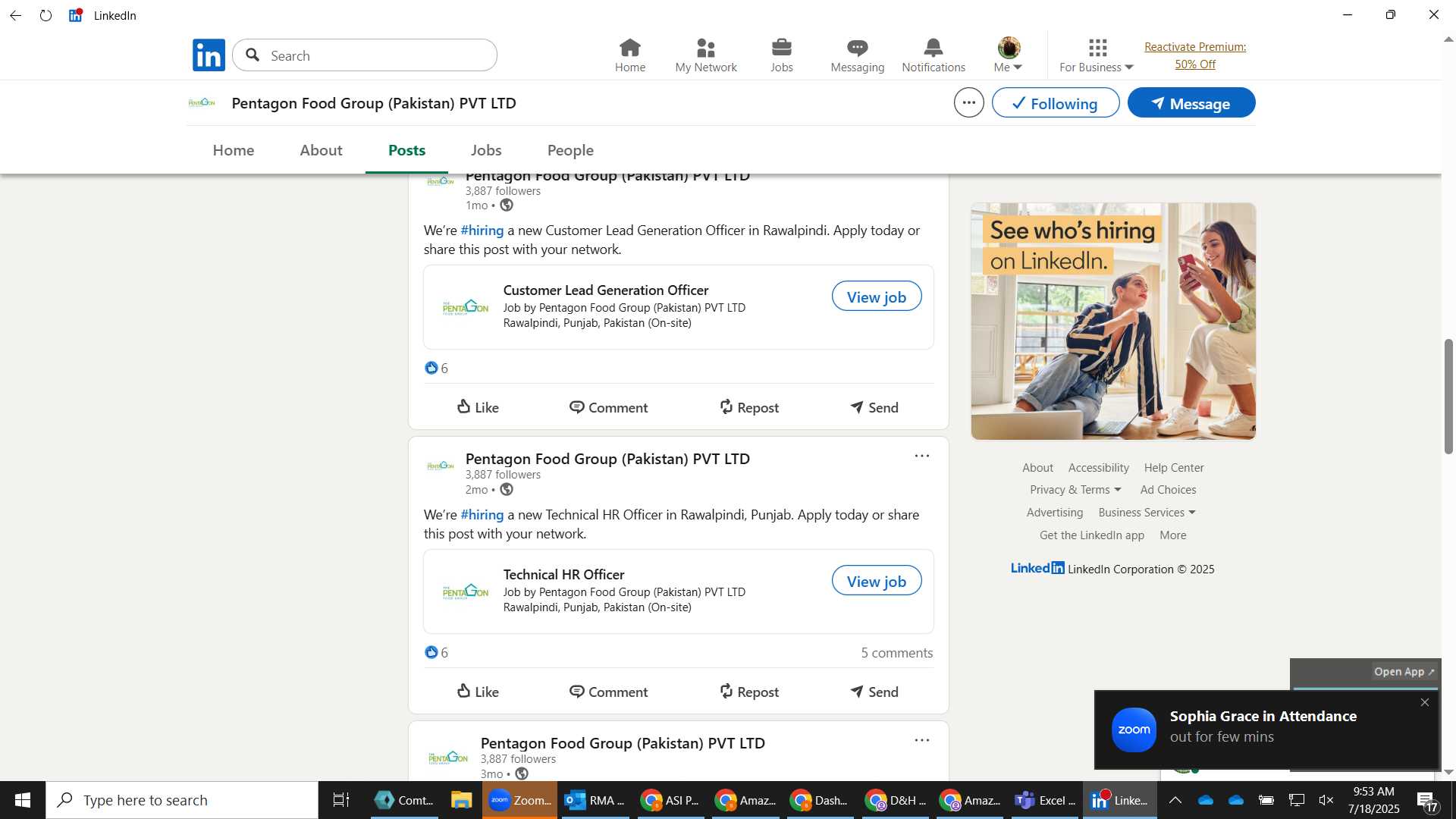Click #hiring hashtag in Technical HR post
The width and height of the screenshot is (1456, 819).
coord(482,515)
